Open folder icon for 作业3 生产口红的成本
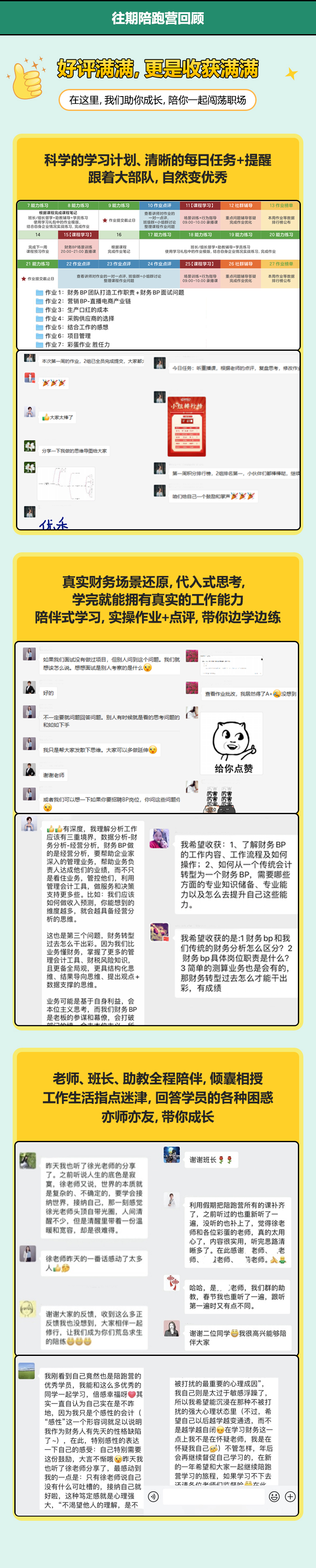 point(40,310)
